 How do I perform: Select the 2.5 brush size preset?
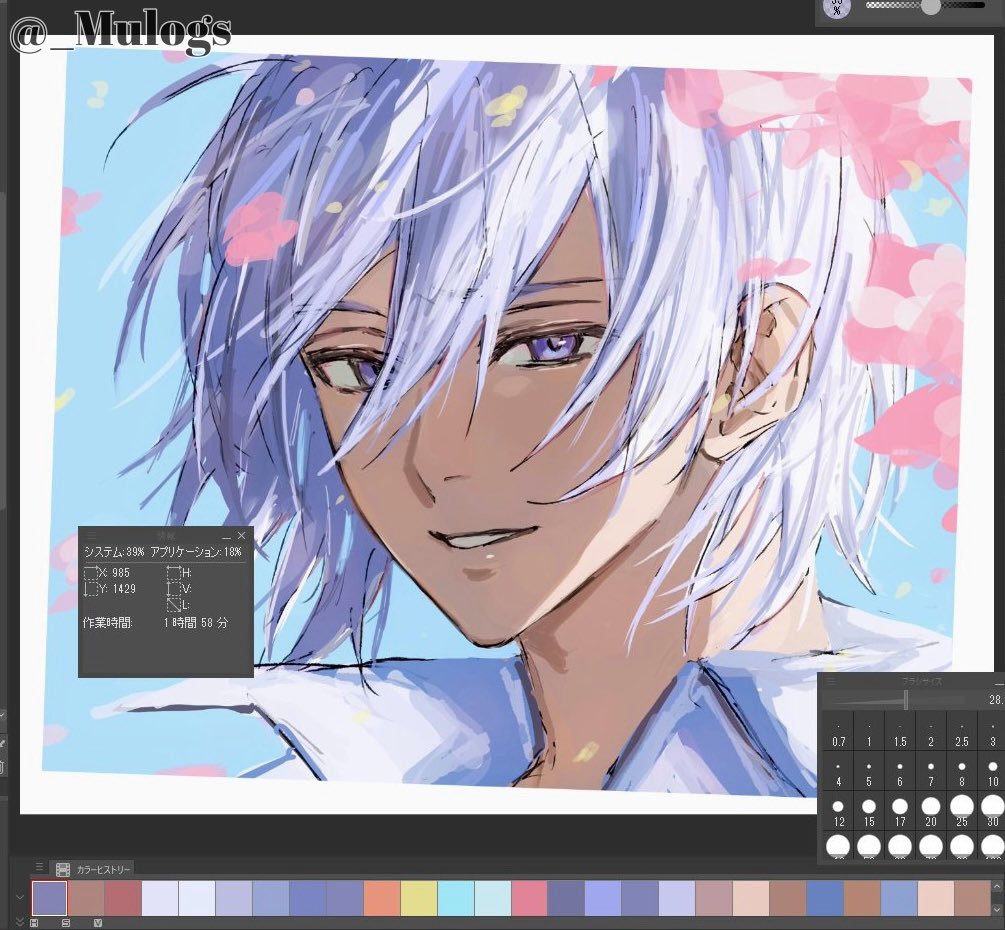click(x=961, y=731)
